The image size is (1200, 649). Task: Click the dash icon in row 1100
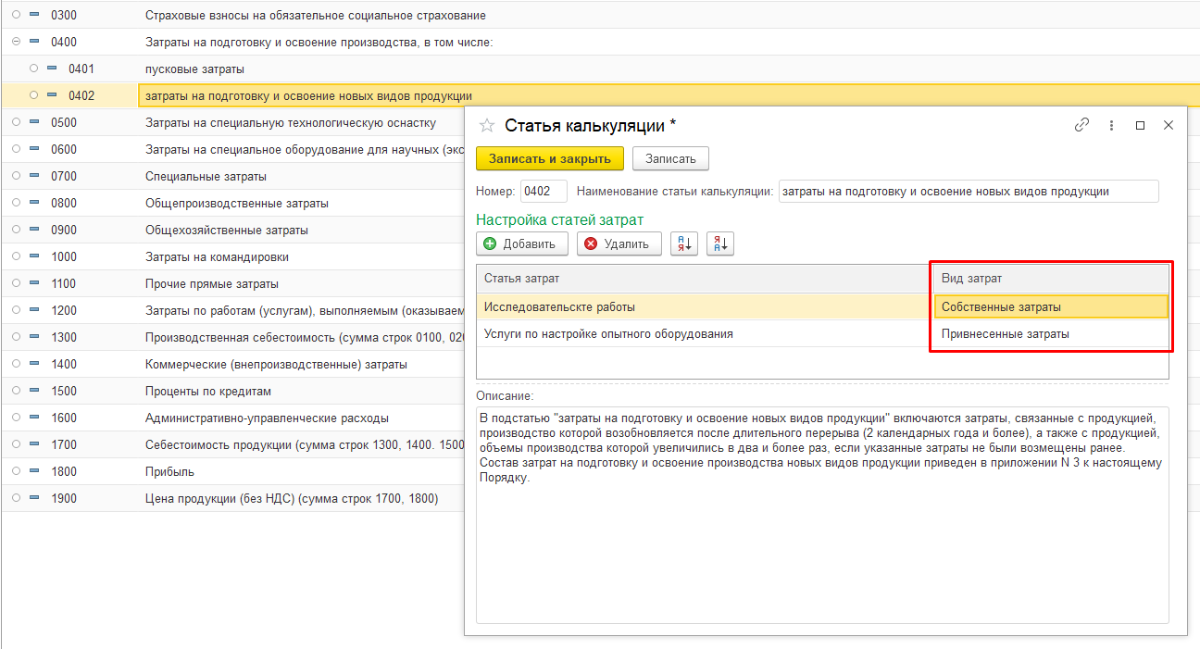[x=34, y=284]
